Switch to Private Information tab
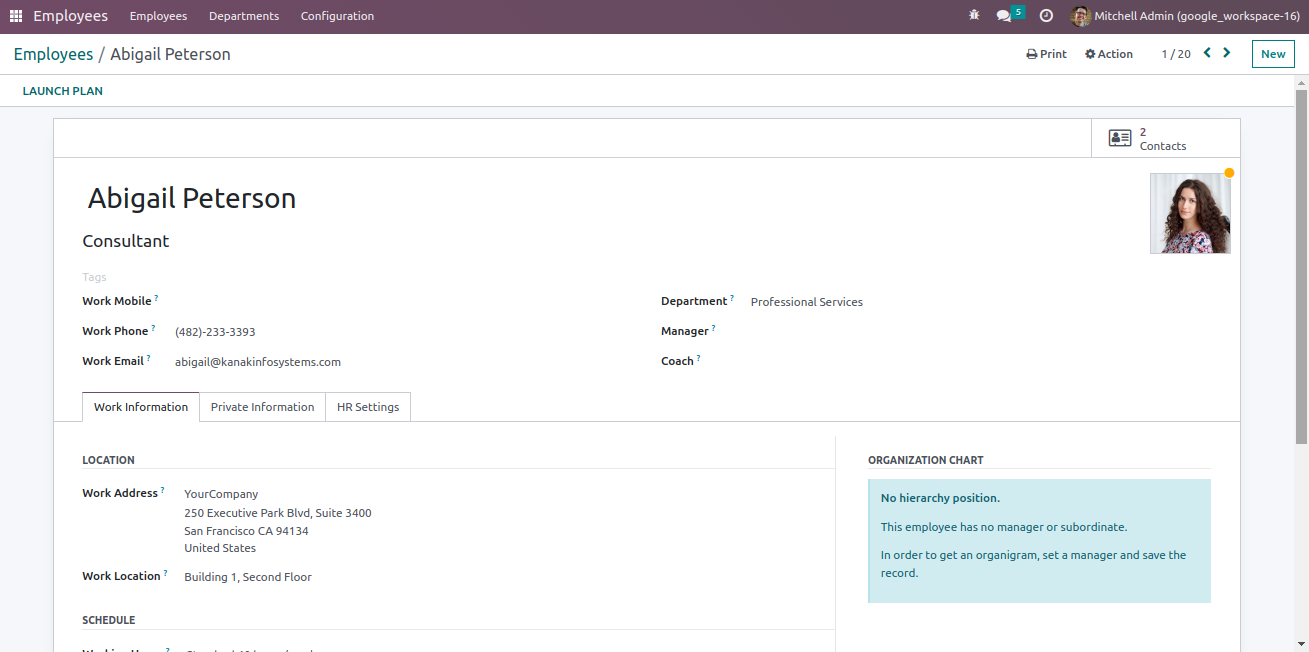1309x652 pixels. 262,407
